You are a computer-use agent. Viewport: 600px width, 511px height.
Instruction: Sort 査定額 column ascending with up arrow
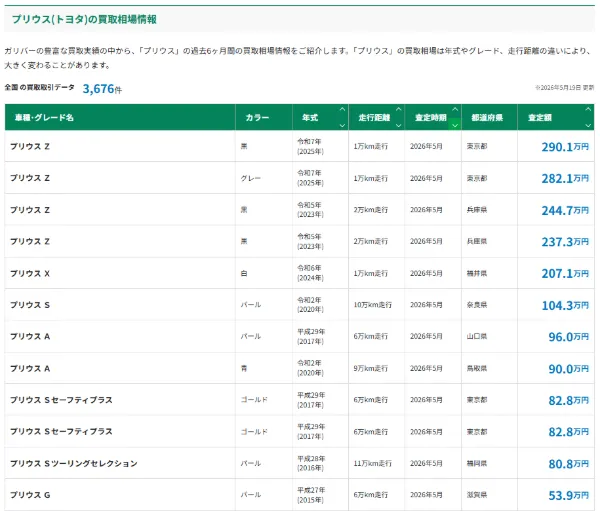588,109
